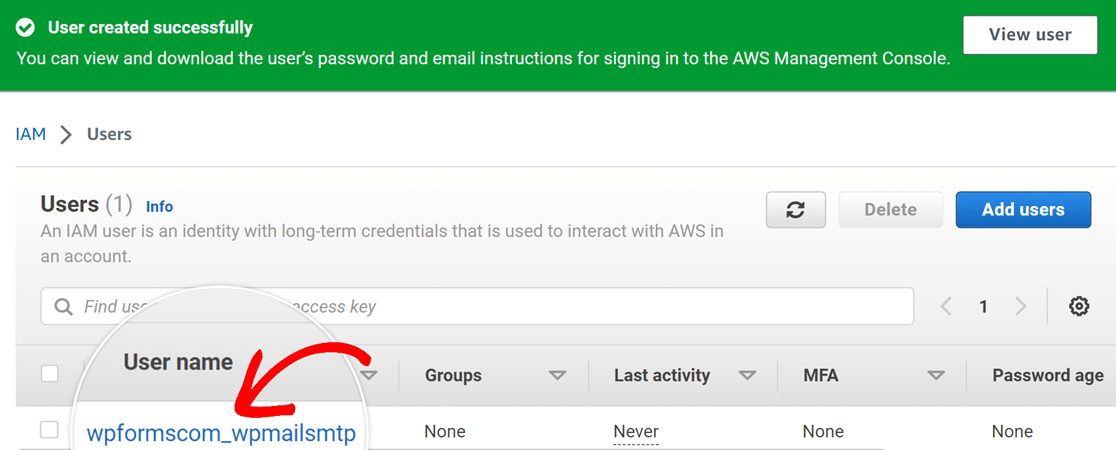
Task: Sort by User name column arrow
Action: pos(369,375)
